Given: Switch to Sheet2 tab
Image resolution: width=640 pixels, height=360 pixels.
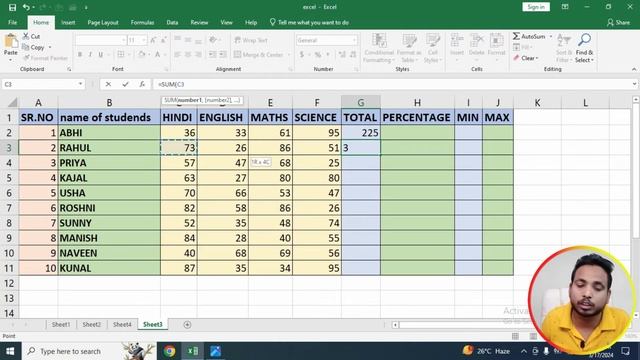Looking at the screenshot, I should [x=91, y=324].
